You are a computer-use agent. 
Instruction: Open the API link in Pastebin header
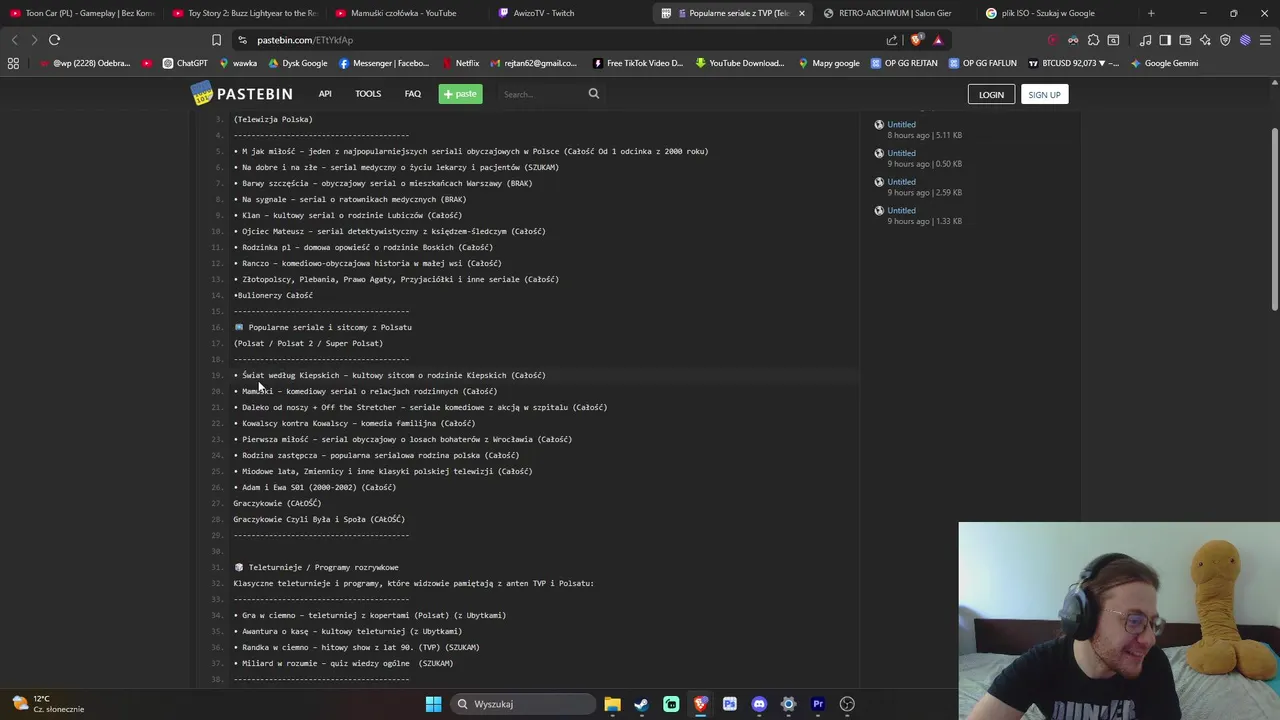tap(325, 94)
